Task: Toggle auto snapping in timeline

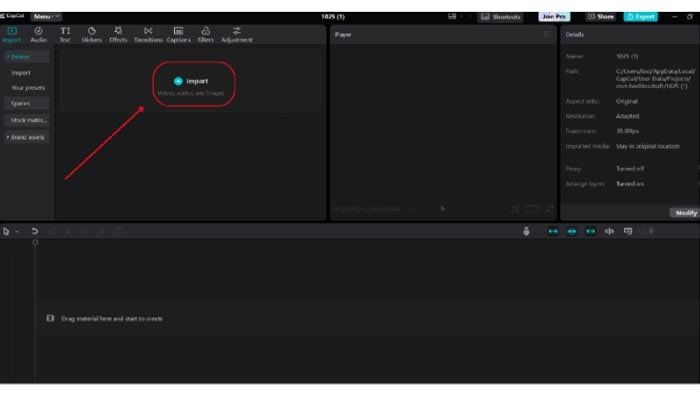Action: (x=572, y=231)
